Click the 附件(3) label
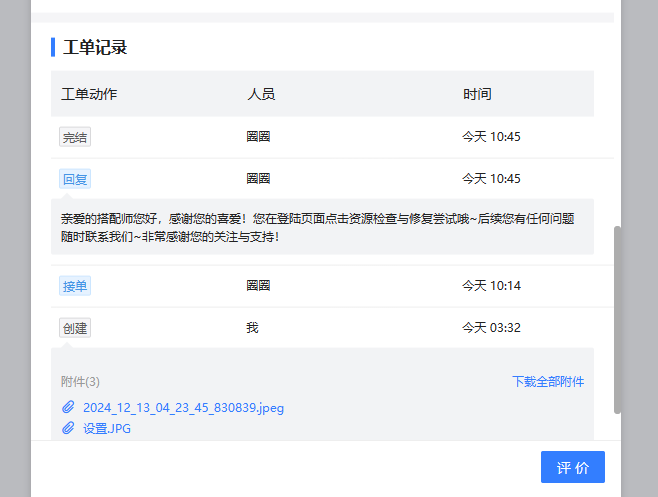Viewport: 658px width, 497px height. [81, 381]
